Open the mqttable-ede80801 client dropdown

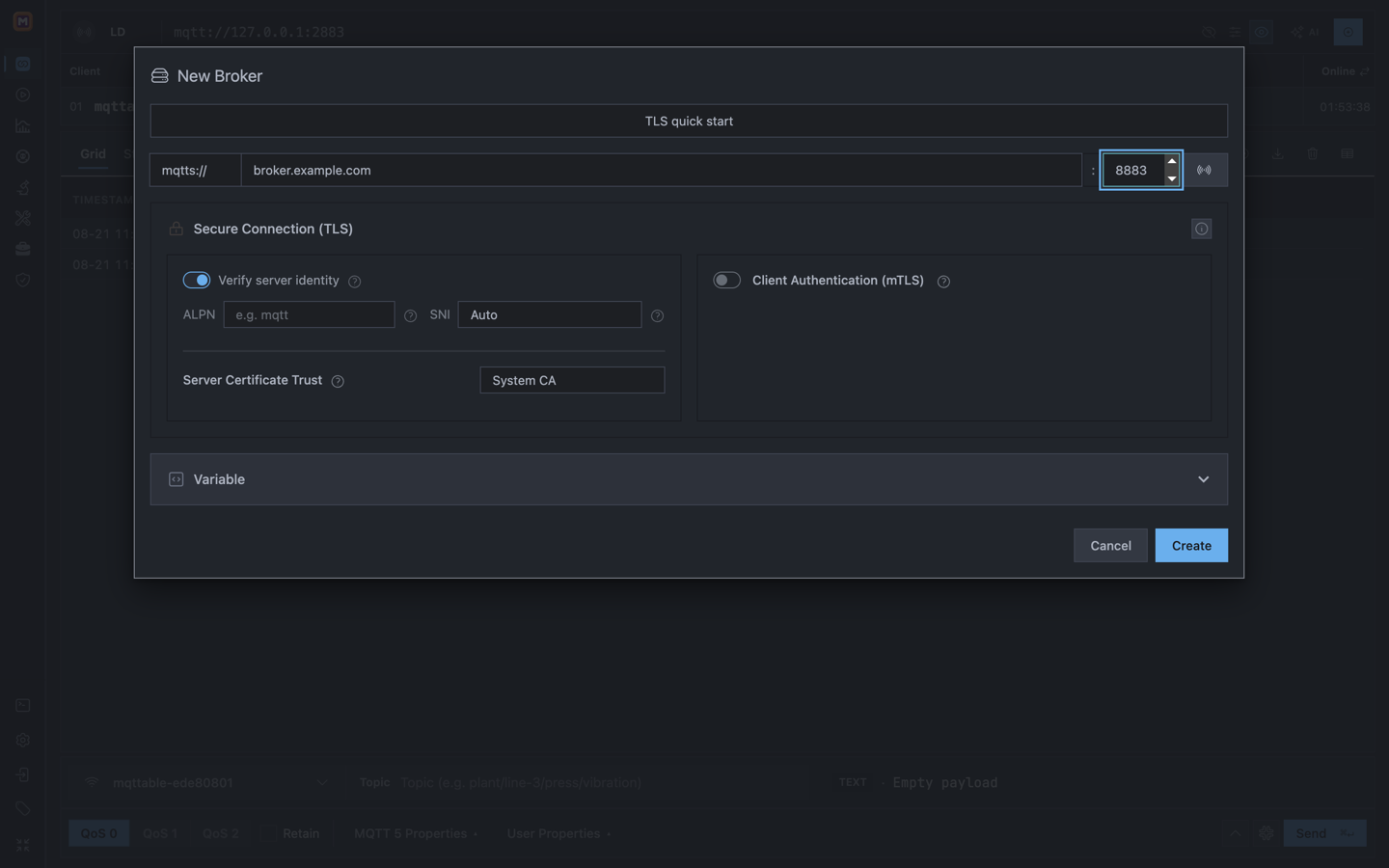pos(207,782)
